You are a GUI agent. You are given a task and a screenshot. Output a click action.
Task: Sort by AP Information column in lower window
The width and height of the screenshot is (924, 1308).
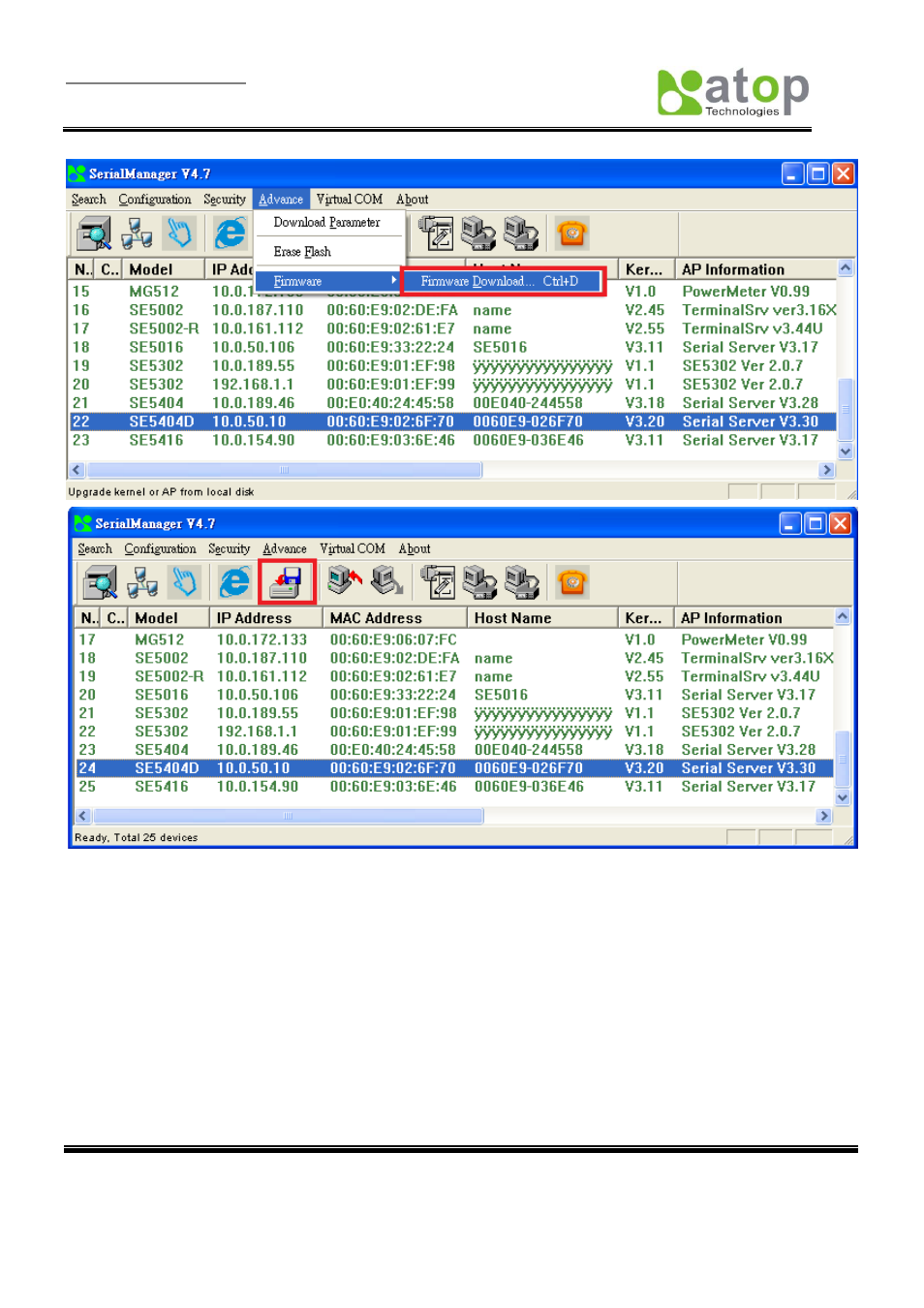click(x=754, y=618)
